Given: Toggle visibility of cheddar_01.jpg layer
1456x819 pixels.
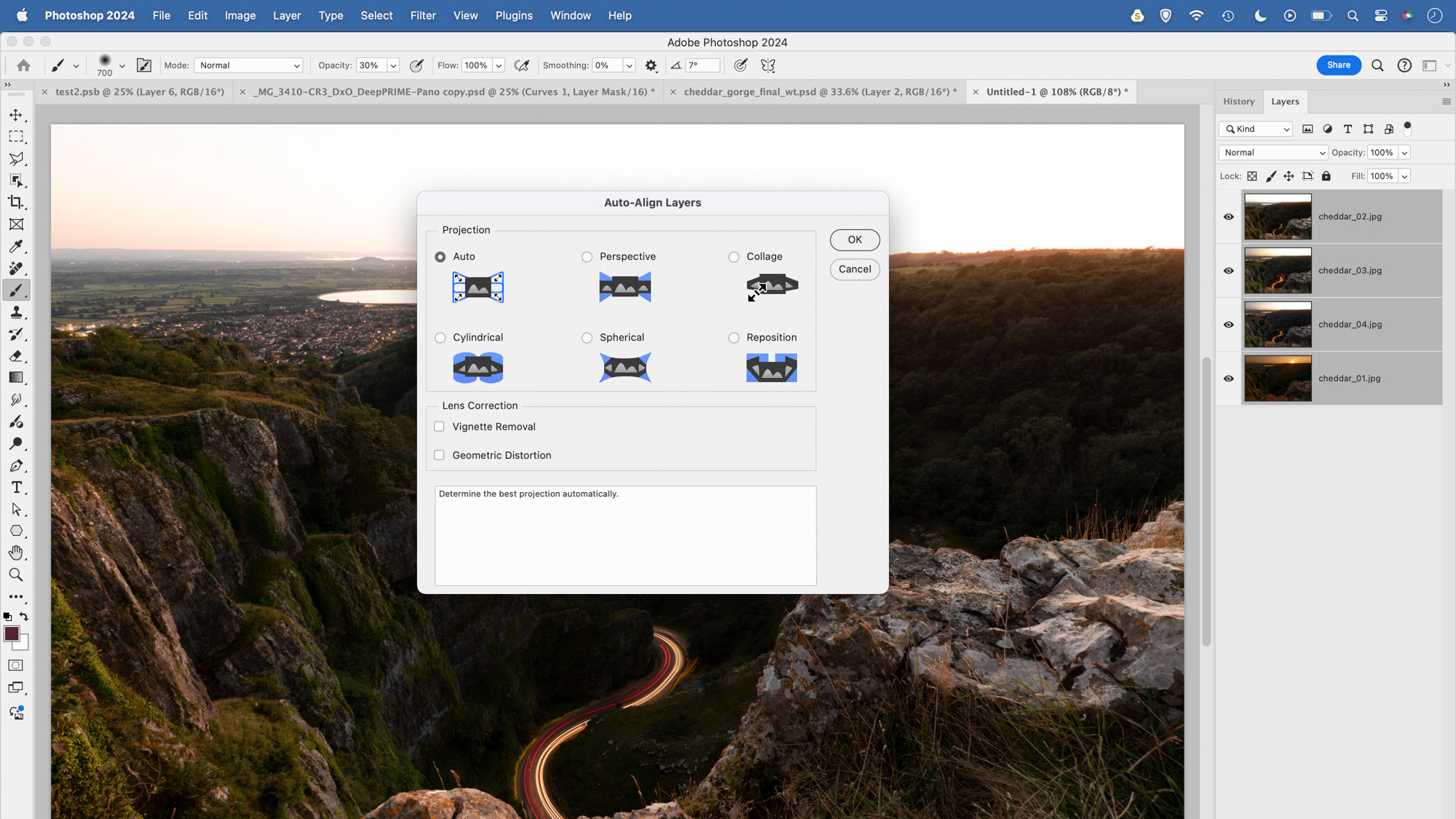Looking at the screenshot, I should 1228,378.
